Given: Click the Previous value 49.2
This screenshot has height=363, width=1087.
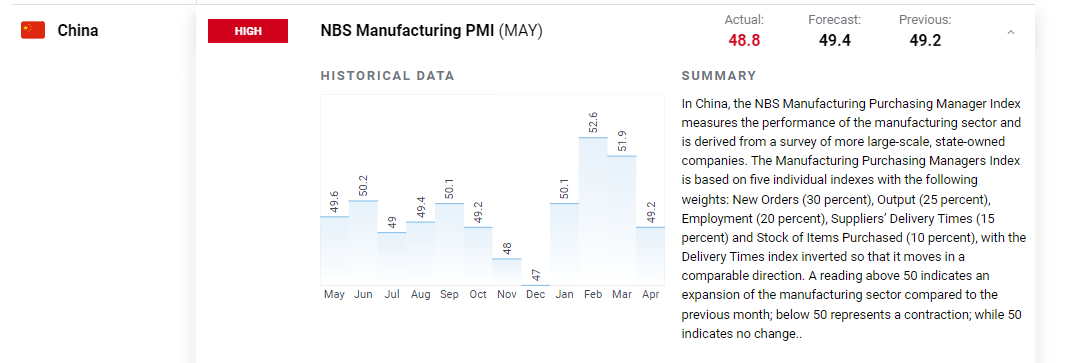Looking at the screenshot, I should tap(925, 40).
